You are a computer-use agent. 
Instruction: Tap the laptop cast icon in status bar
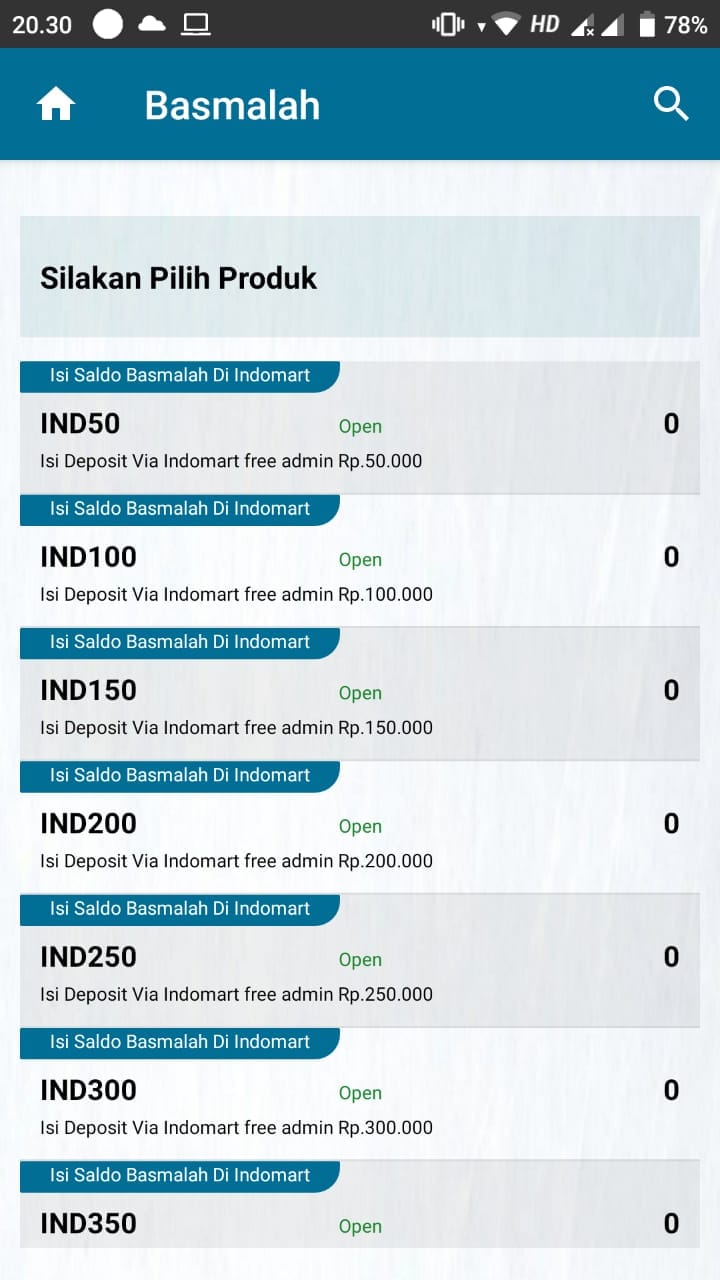pyautogui.click(x=196, y=25)
